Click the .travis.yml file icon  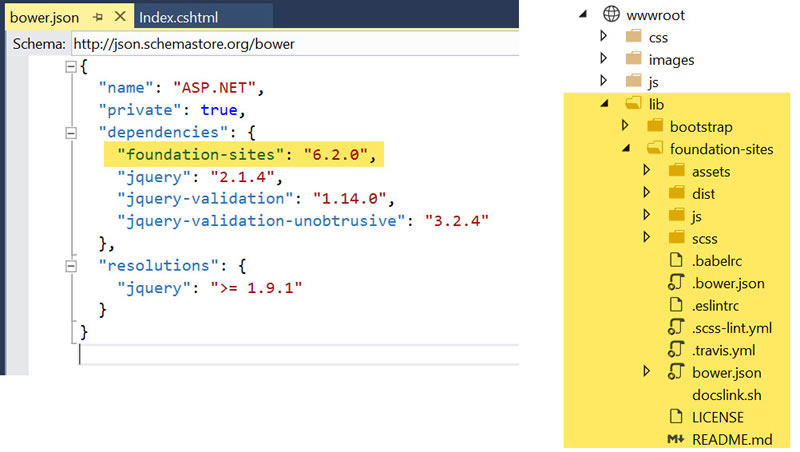pos(676,349)
